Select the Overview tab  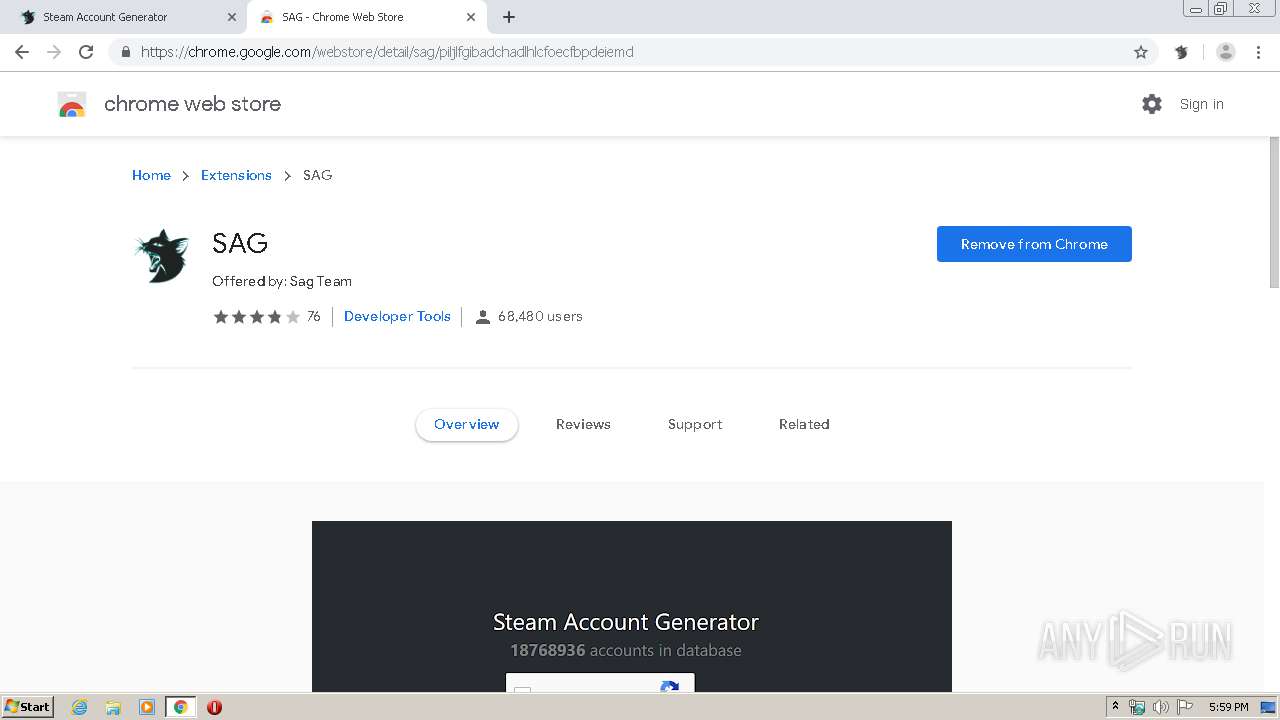(x=467, y=424)
